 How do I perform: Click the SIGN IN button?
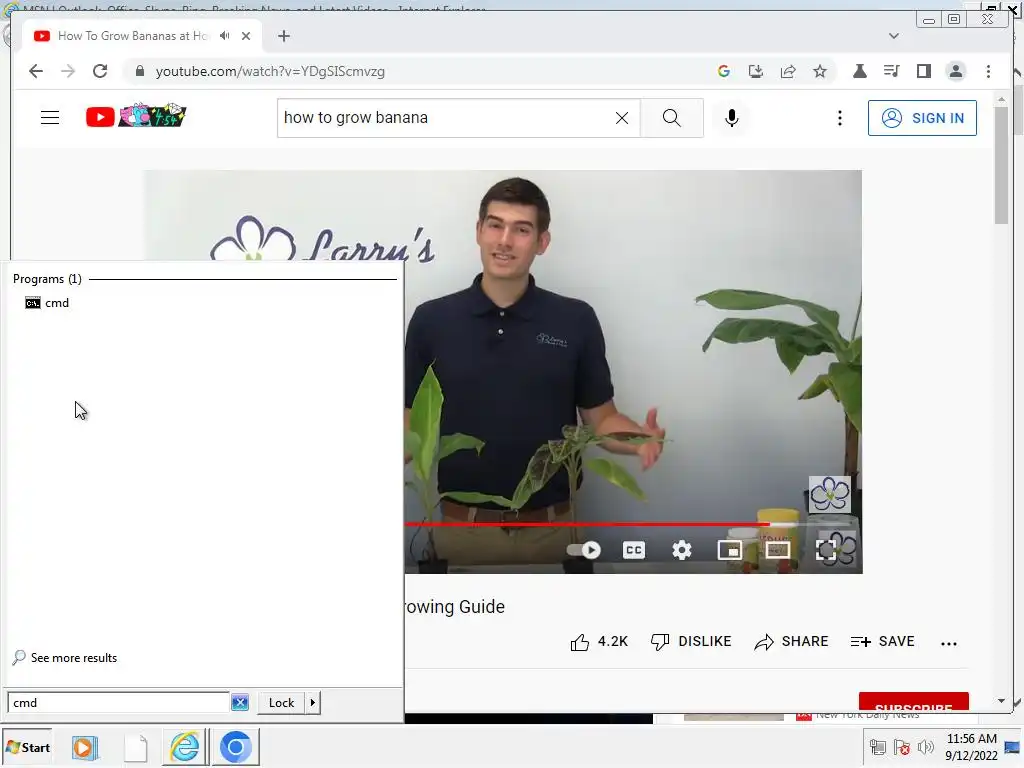click(922, 118)
